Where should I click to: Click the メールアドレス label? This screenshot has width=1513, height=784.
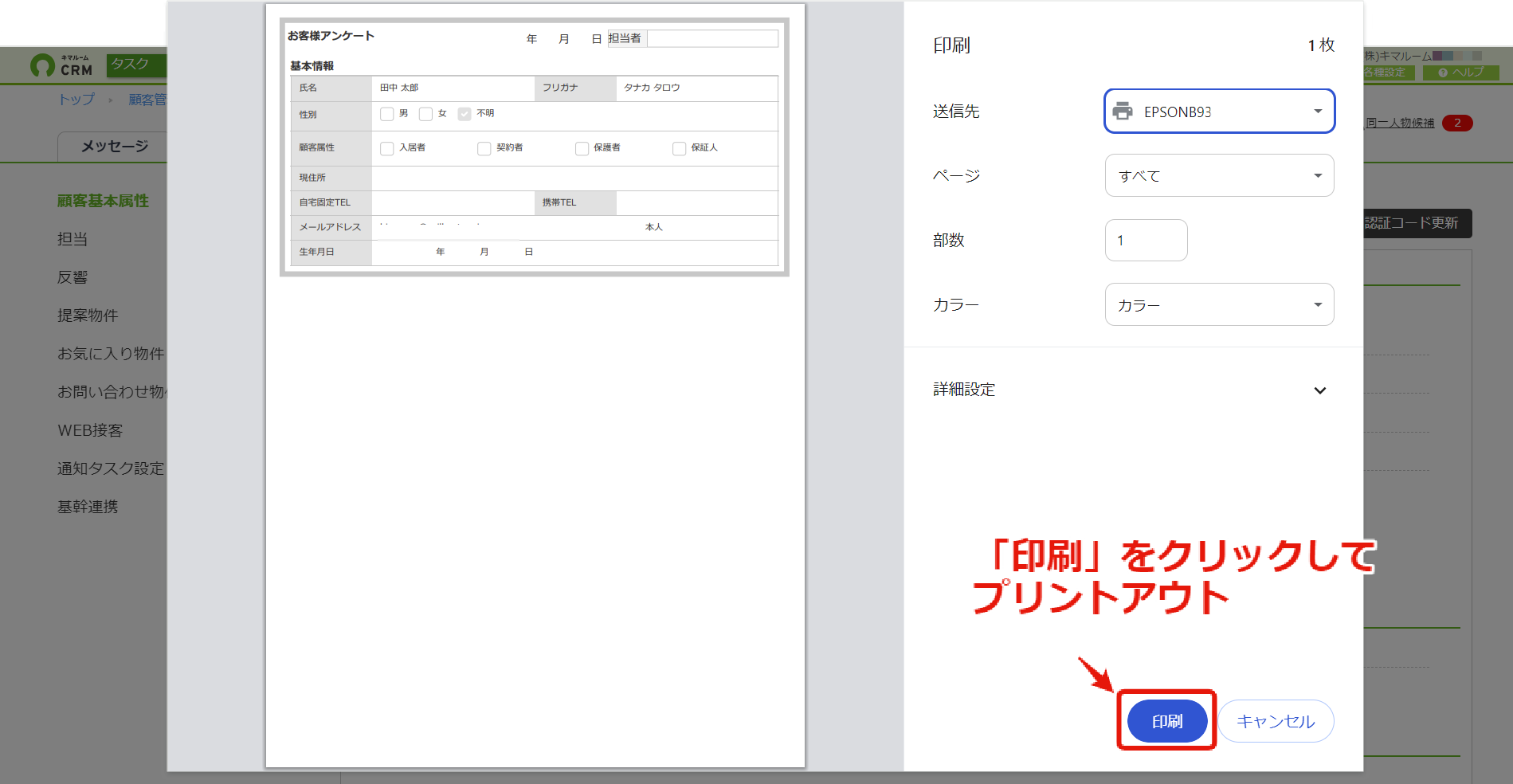330,227
